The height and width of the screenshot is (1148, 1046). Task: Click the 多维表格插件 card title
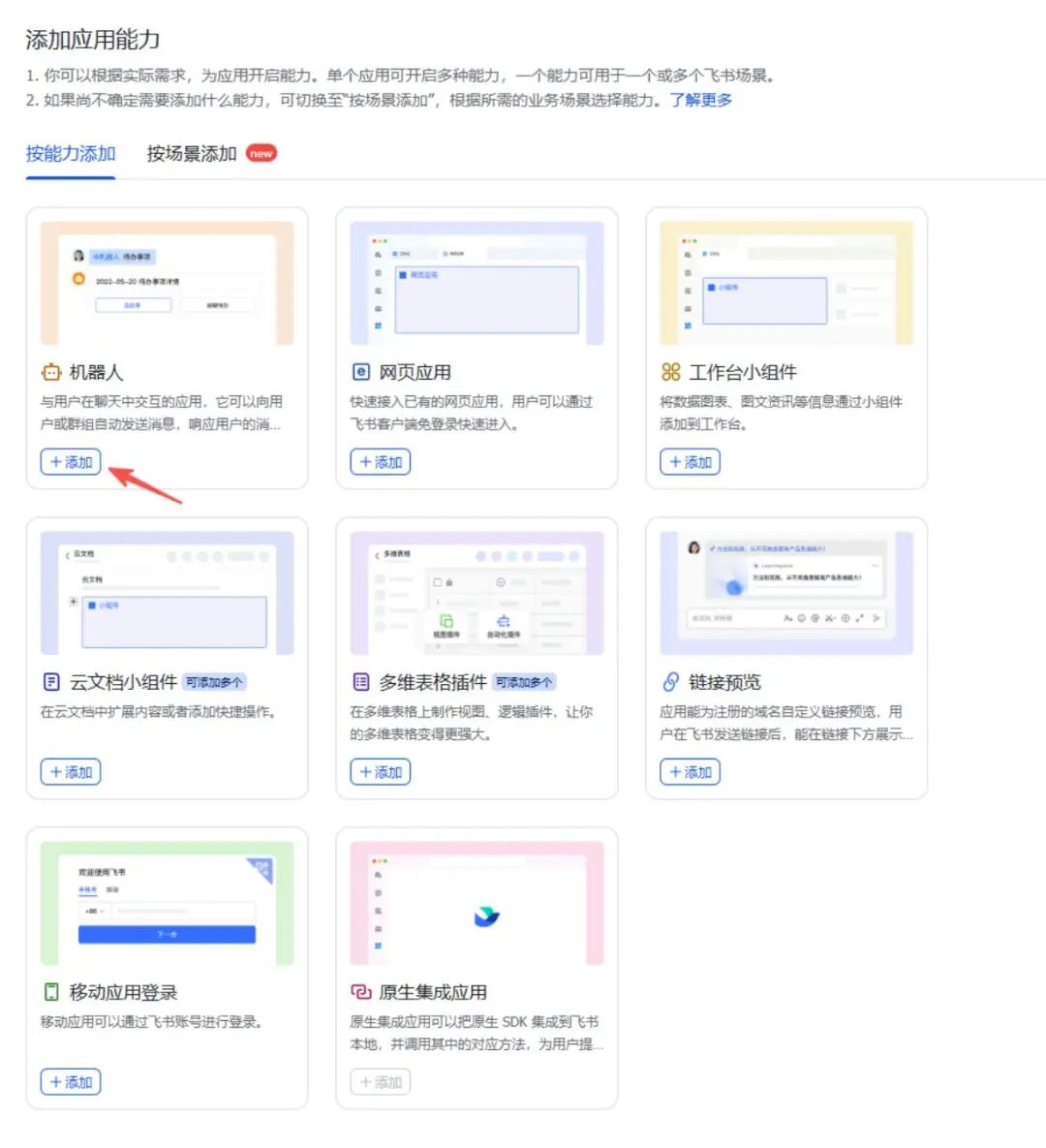point(433,682)
